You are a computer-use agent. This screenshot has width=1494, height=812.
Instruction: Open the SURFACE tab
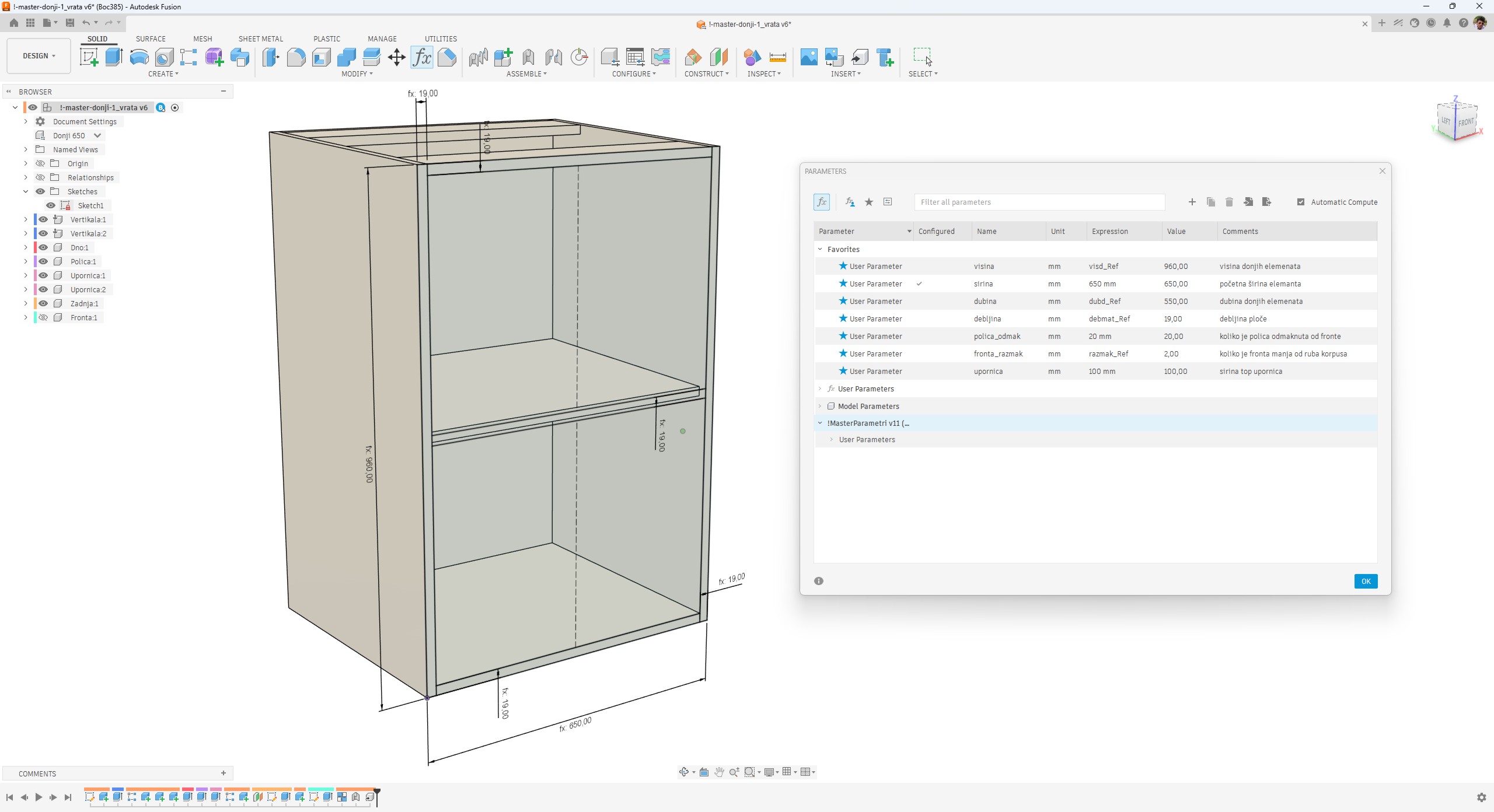pyautogui.click(x=151, y=38)
